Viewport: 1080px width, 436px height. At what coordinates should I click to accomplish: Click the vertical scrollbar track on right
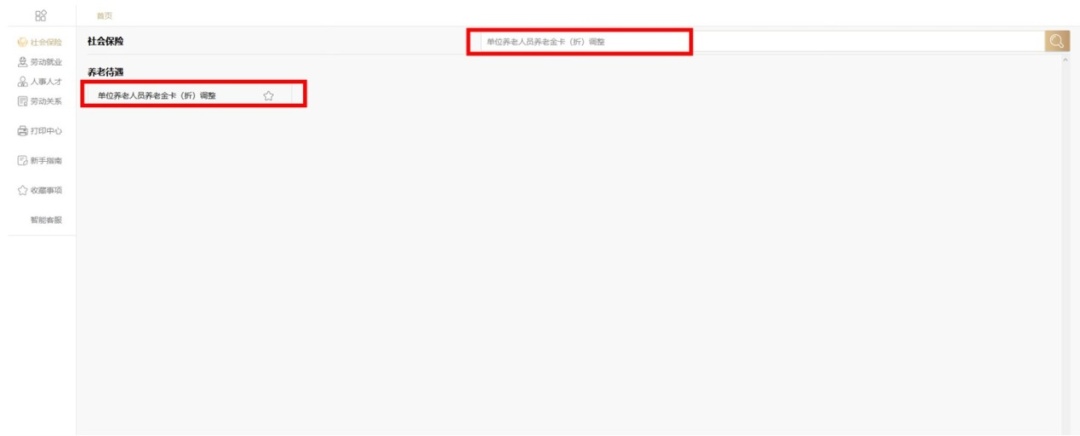point(1066,248)
